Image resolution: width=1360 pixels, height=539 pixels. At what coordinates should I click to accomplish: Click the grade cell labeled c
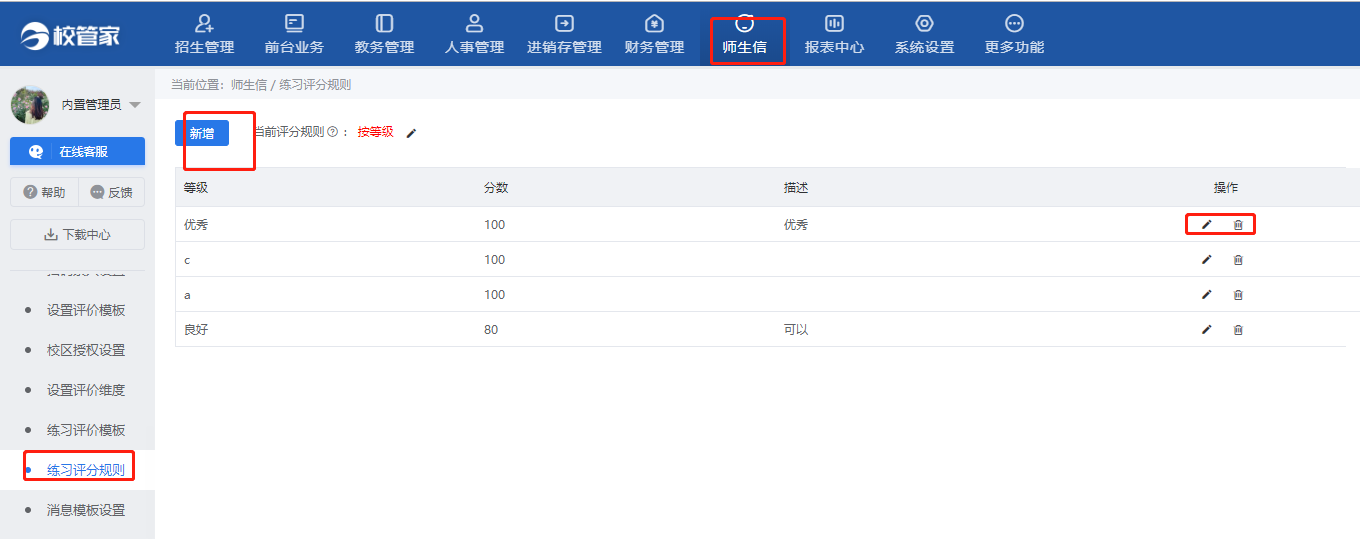pos(187,260)
